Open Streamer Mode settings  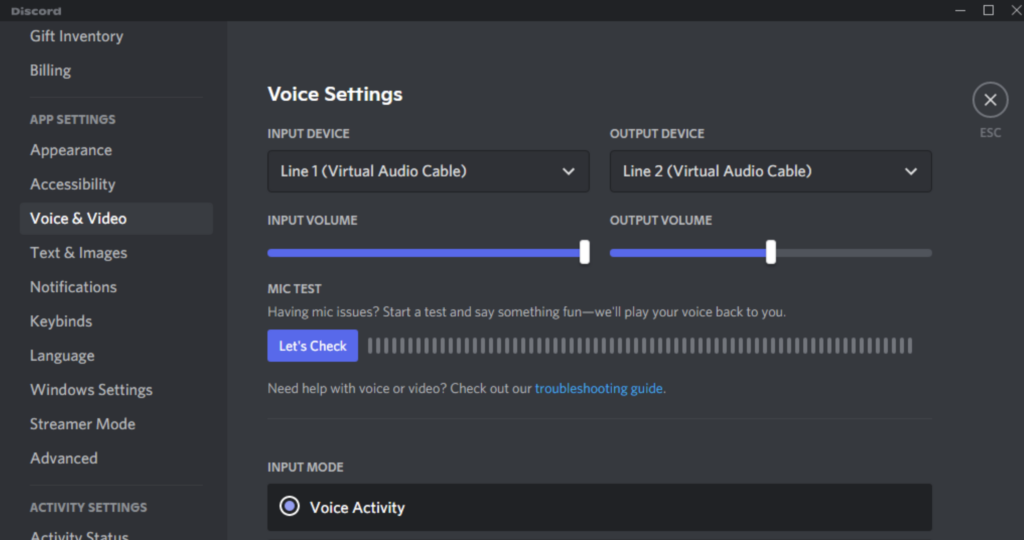point(82,424)
